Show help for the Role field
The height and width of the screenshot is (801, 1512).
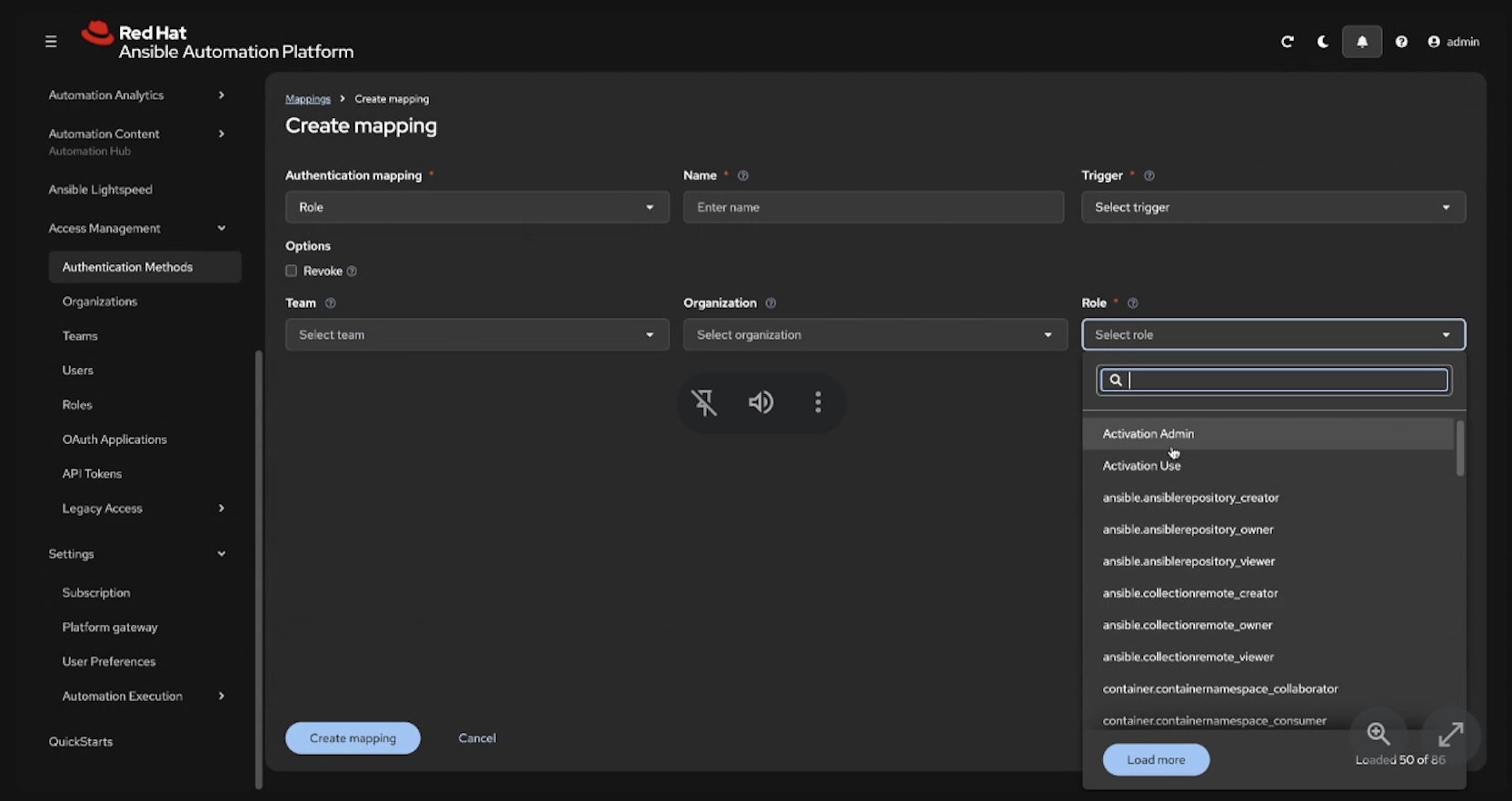tap(1132, 303)
